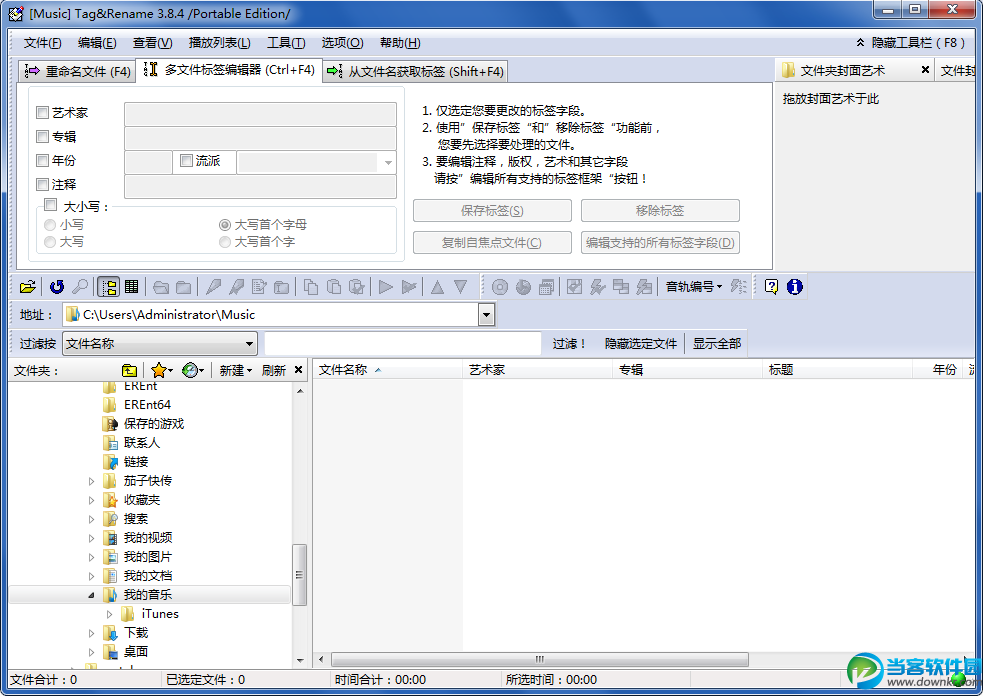The image size is (983, 696).
Task: Select the 大写首个字母 radio button
Action: (x=224, y=224)
